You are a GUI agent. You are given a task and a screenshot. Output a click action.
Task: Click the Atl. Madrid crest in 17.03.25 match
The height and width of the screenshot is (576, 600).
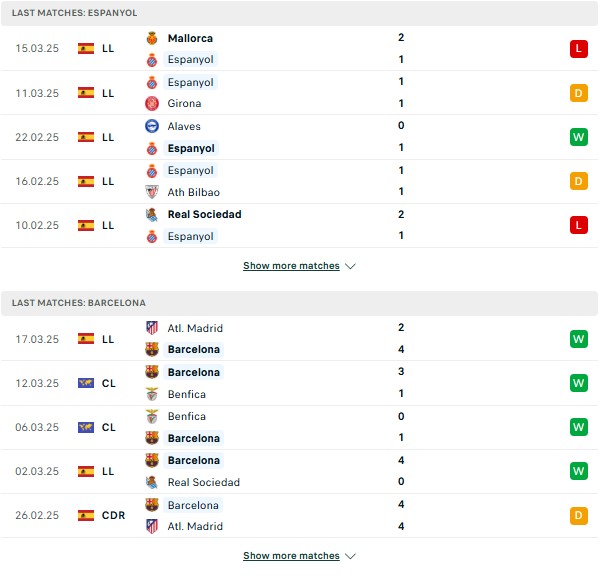pos(152,328)
